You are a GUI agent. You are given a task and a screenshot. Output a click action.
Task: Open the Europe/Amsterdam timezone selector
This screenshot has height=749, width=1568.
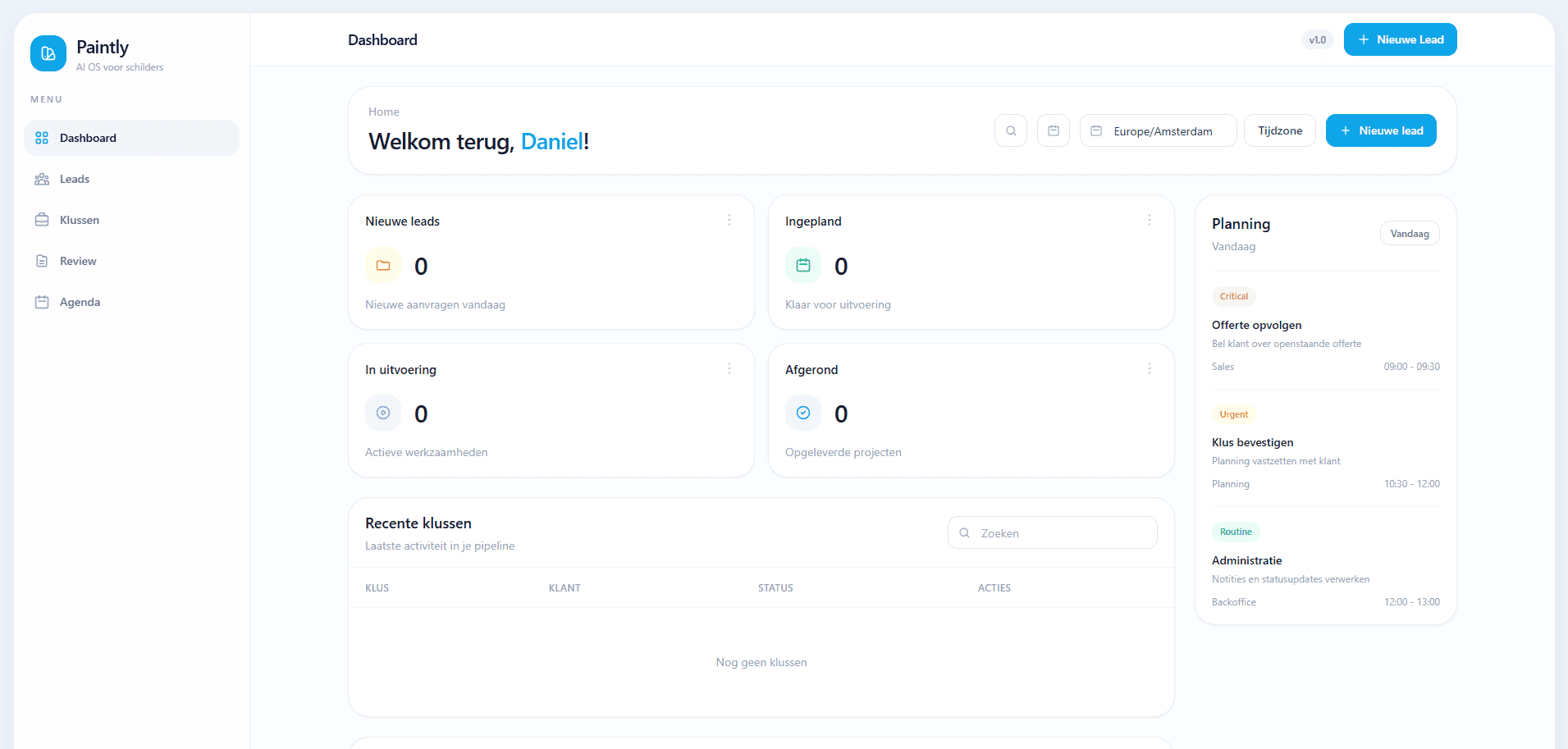(x=1158, y=130)
